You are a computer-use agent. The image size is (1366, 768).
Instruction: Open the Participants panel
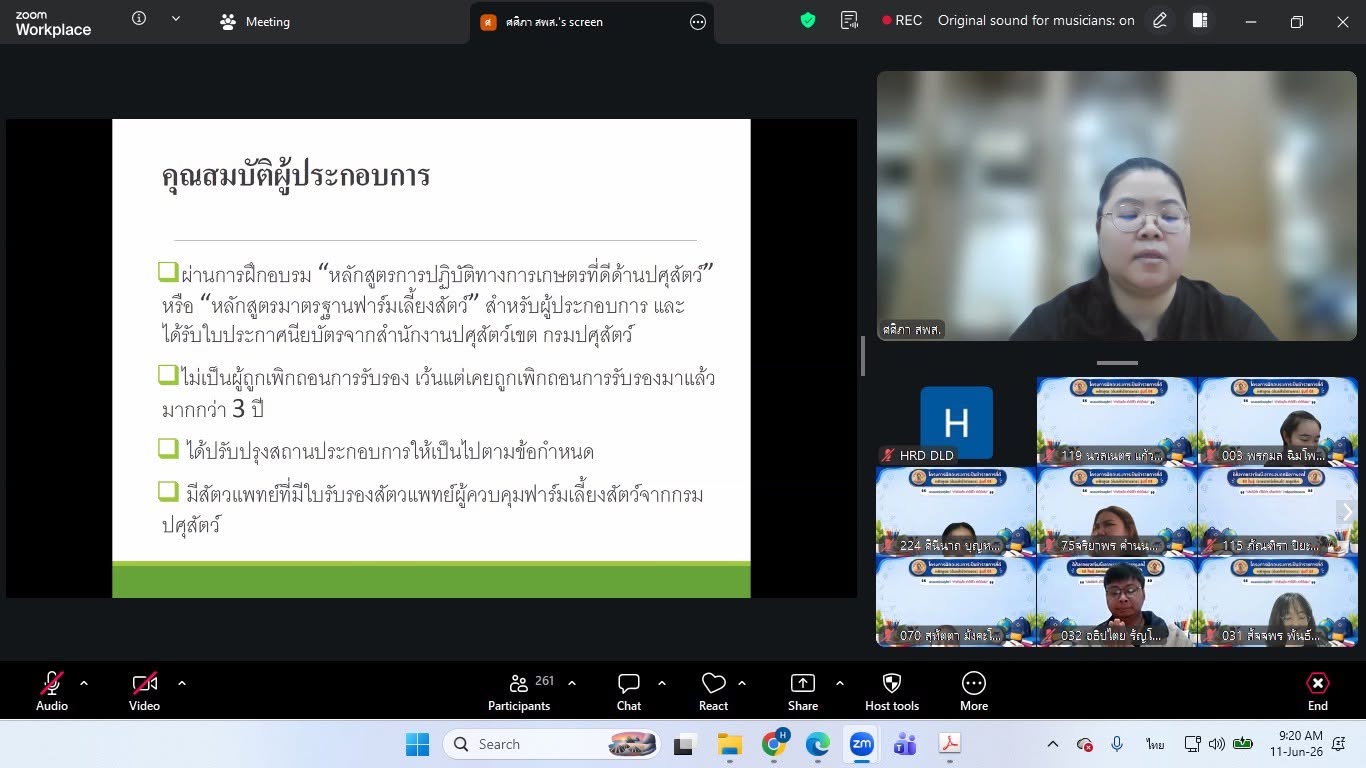[x=519, y=692]
